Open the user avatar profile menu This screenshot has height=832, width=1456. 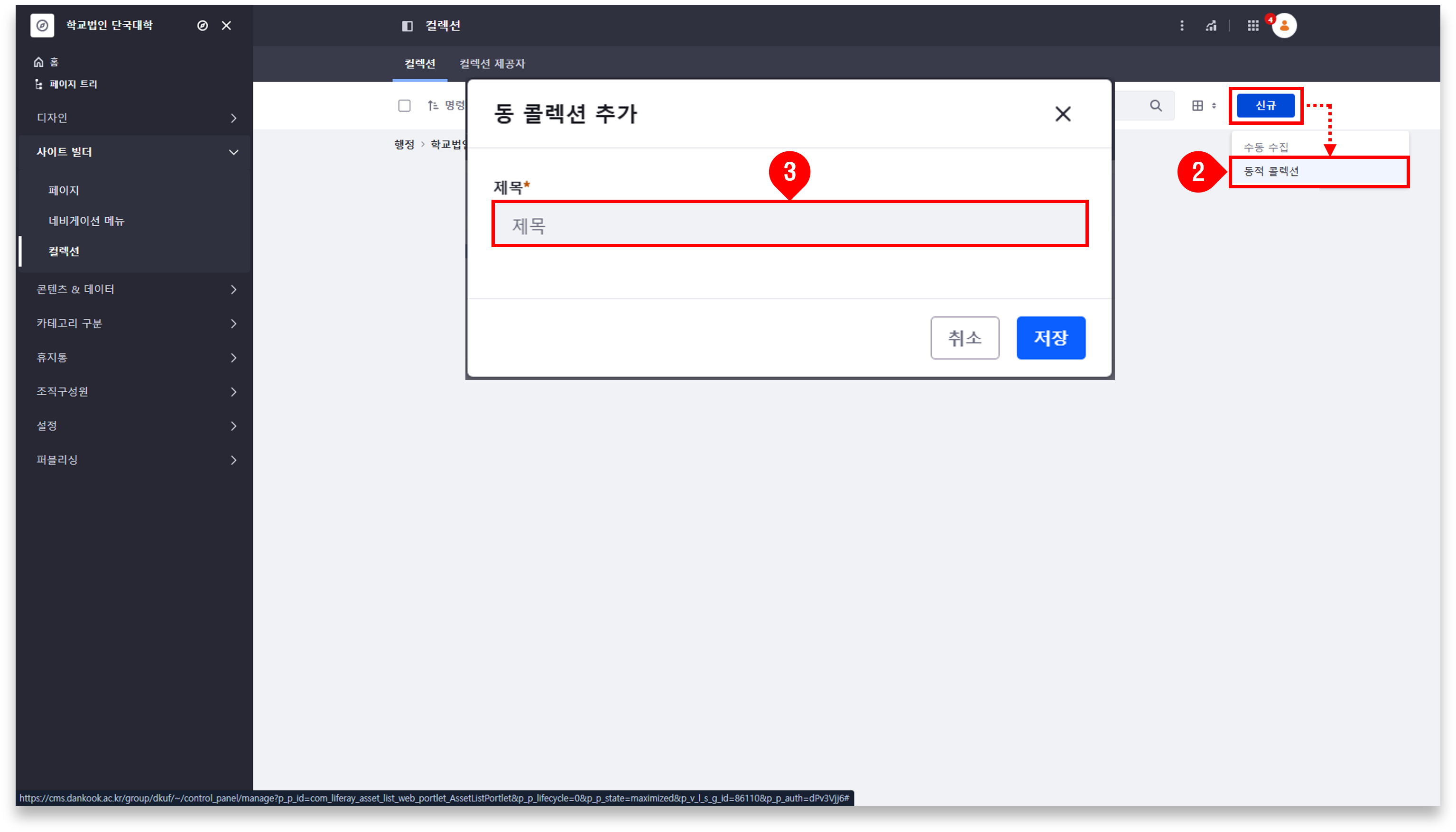pos(1284,26)
